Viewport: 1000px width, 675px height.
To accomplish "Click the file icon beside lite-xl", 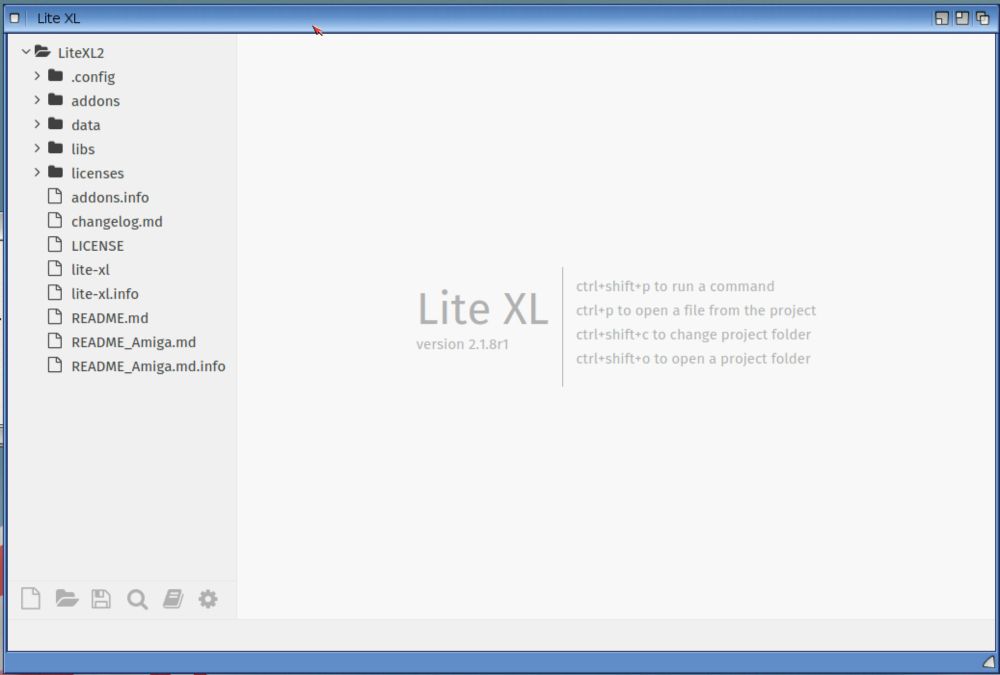I will pyautogui.click(x=55, y=269).
